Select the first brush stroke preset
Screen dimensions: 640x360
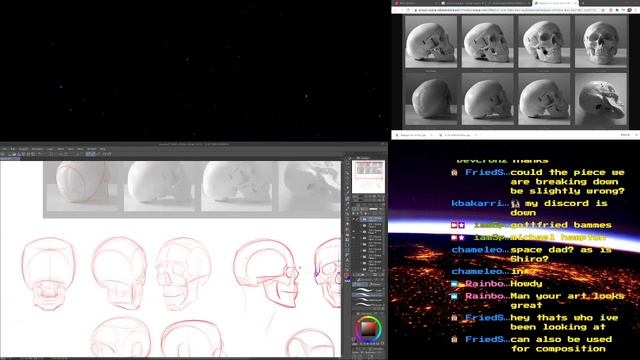pos(368,290)
